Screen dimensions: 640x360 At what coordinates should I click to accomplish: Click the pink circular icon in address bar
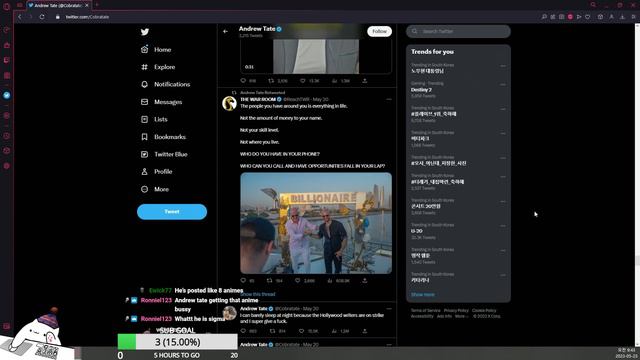pos(570,17)
